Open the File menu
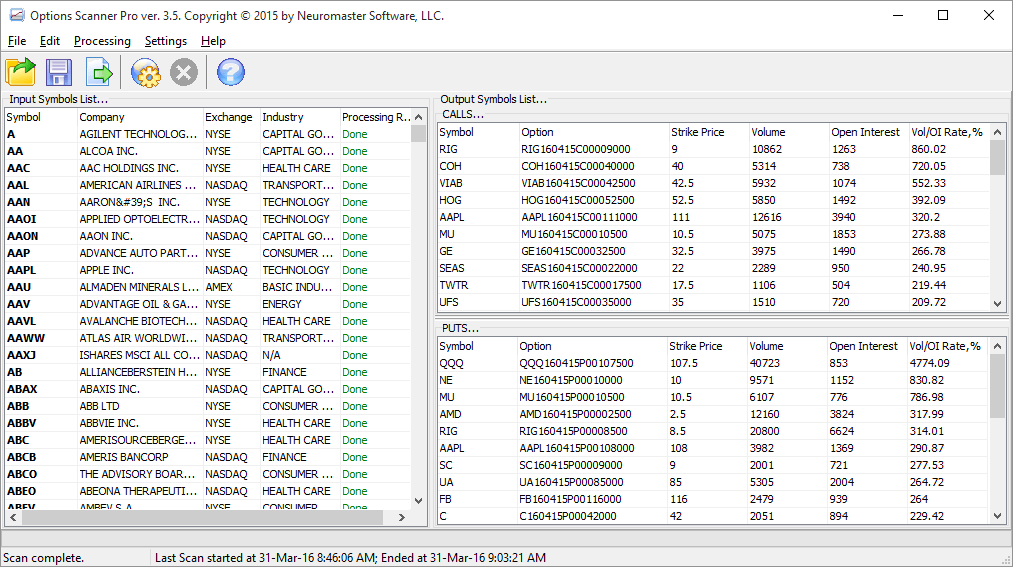The height and width of the screenshot is (567, 1013). (x=17, y=41)
